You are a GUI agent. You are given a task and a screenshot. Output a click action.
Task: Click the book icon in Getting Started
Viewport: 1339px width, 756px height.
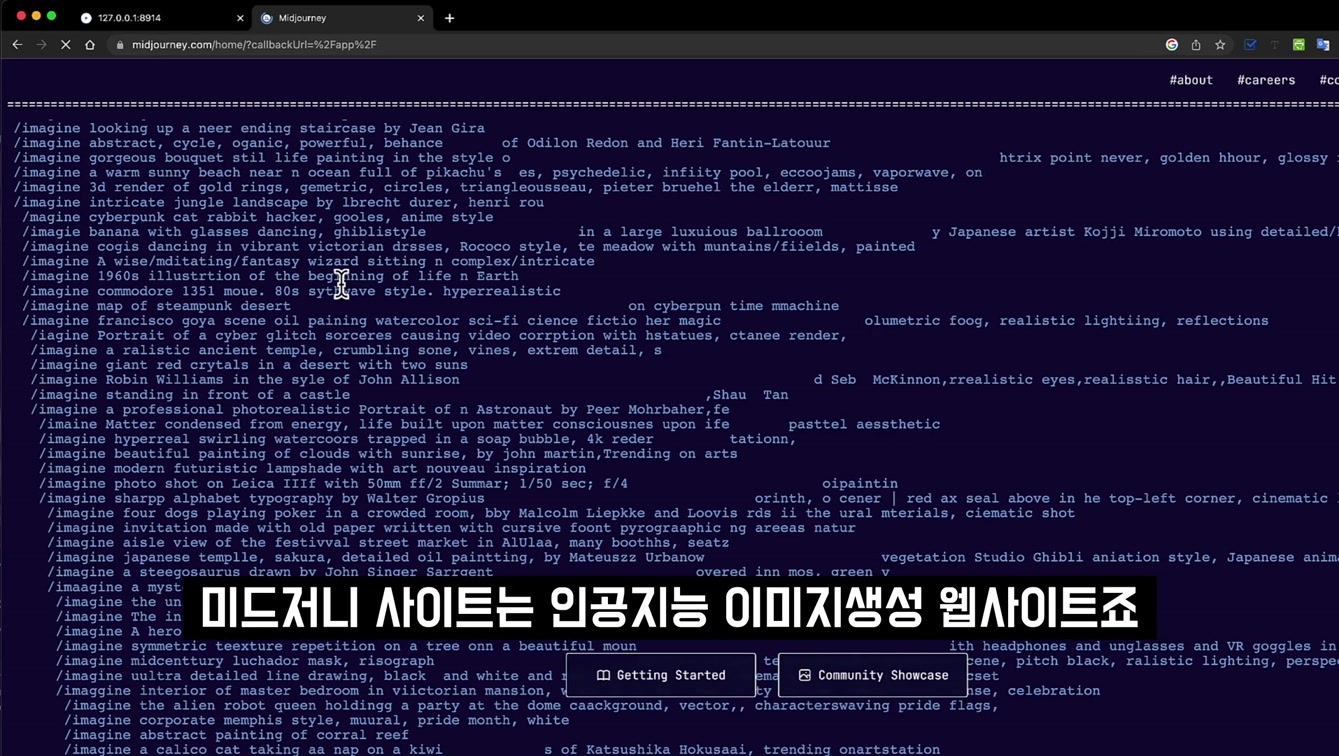point(603,675)
